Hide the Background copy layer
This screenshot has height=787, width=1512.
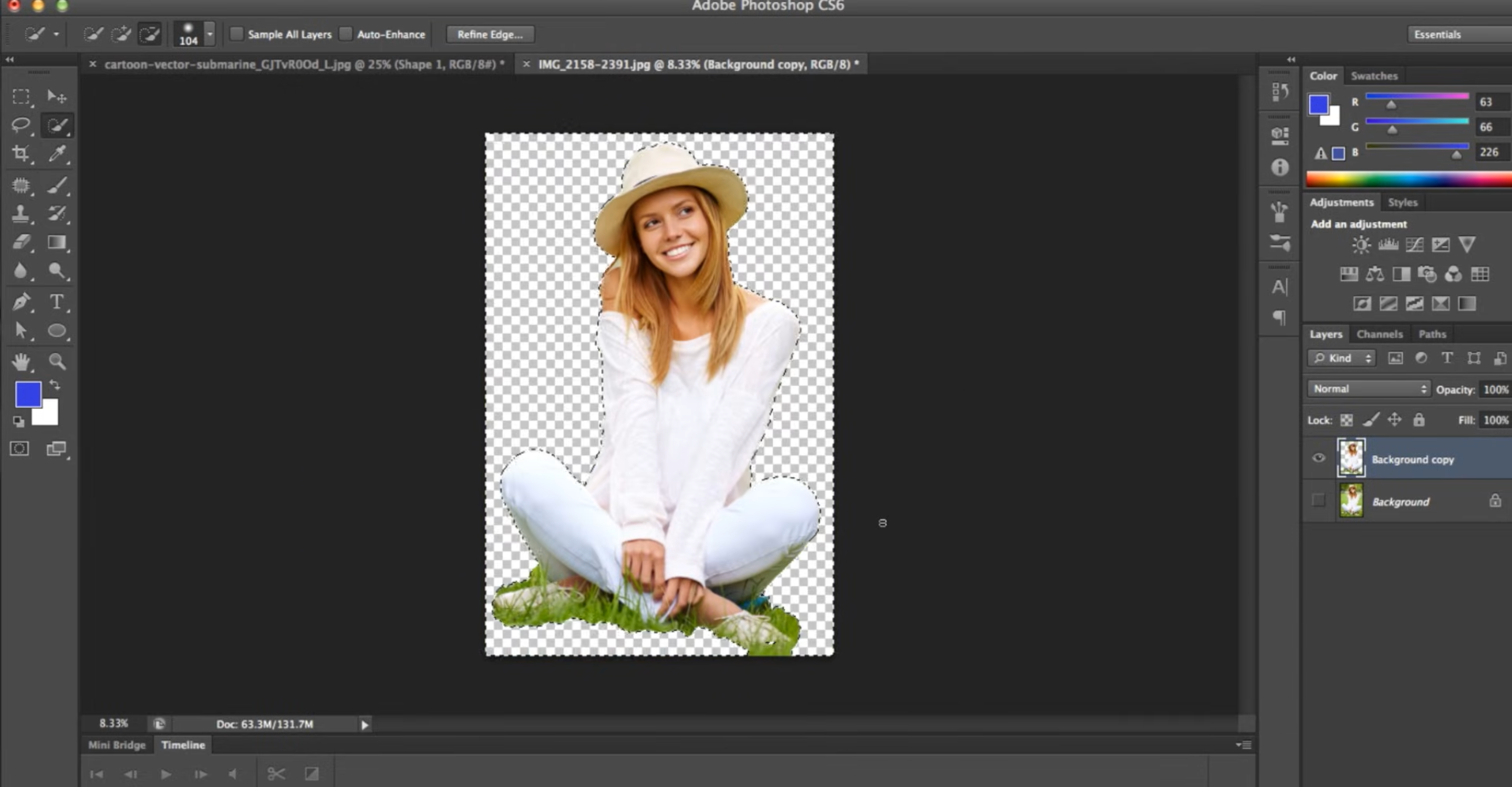[1318, 458]
